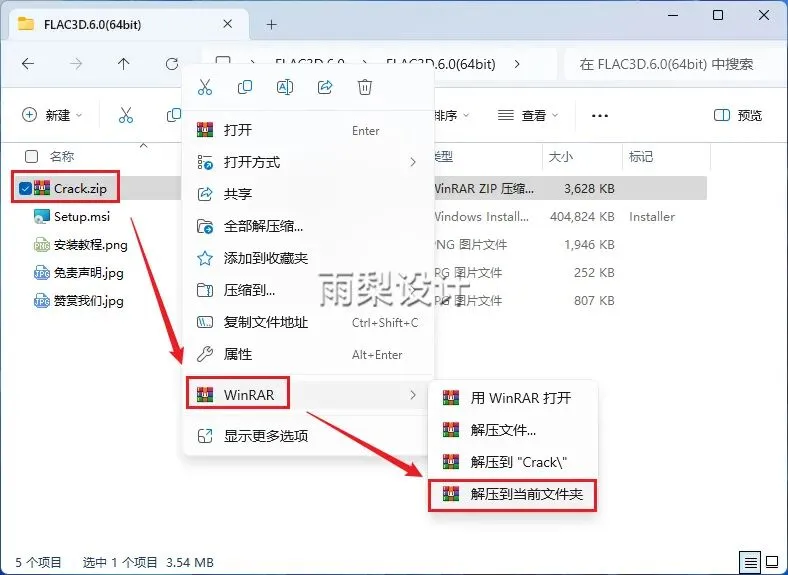Expand the chevron after FLAC3D.6.0(64bit) breadcrumb
The height and width of the screenshot is (575, 788).
[x=517, y=64]
